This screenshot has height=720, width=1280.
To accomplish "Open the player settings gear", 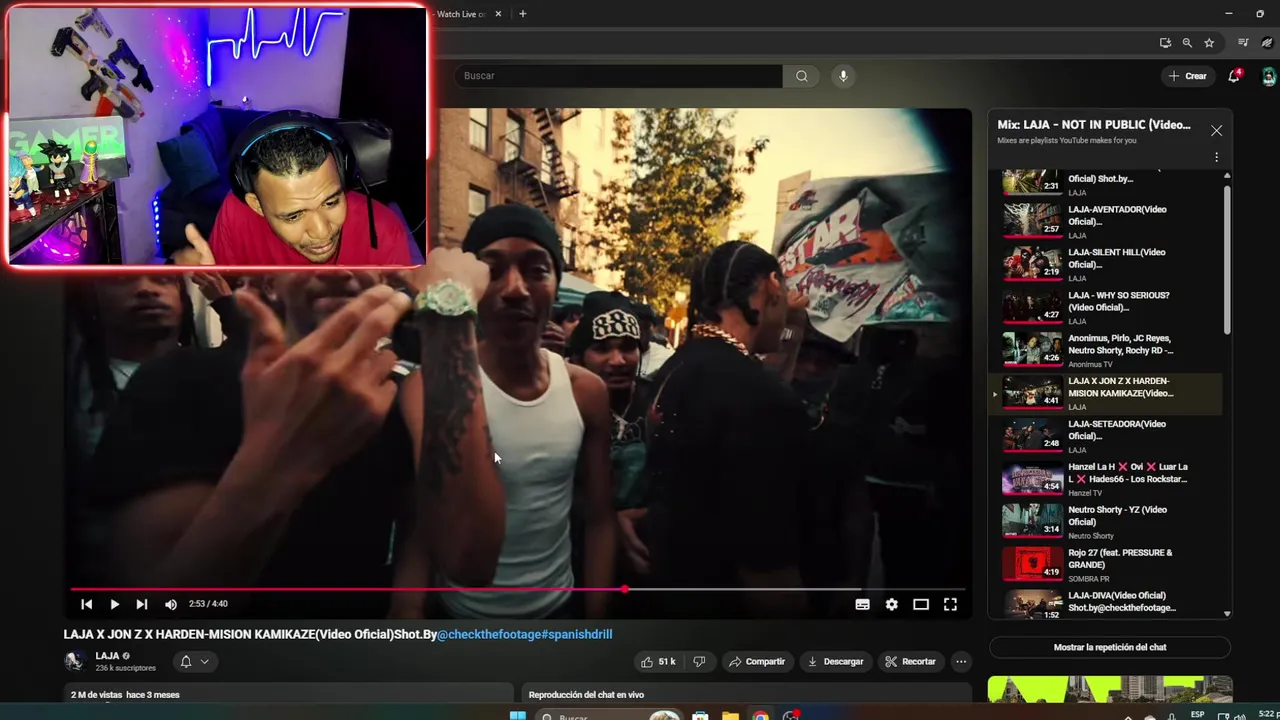I will [891, 604].
